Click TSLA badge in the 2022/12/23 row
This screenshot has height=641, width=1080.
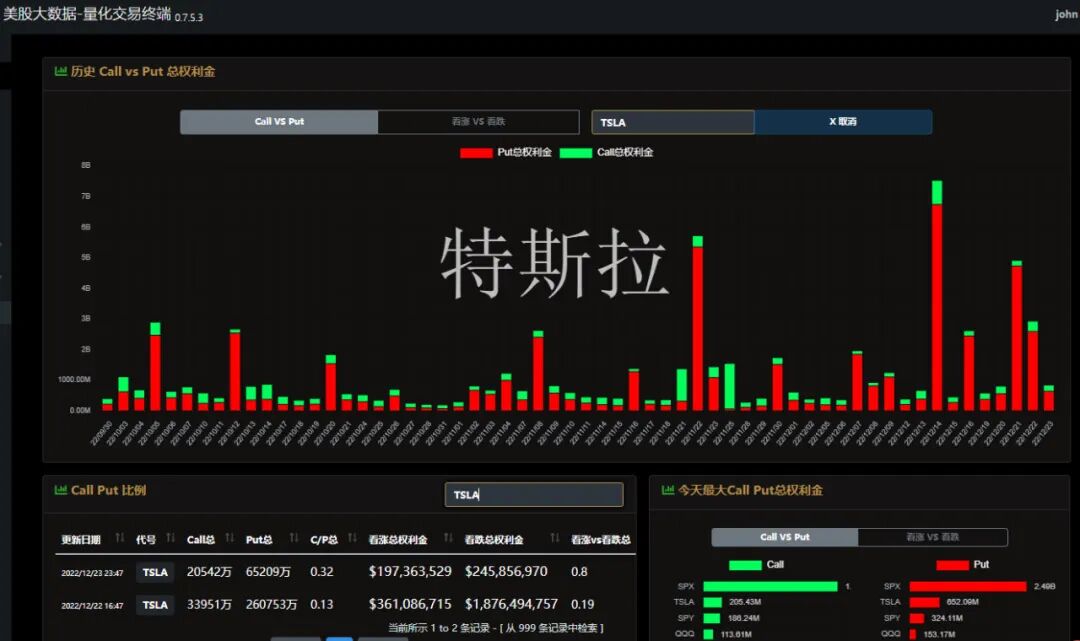coord(155,572)
